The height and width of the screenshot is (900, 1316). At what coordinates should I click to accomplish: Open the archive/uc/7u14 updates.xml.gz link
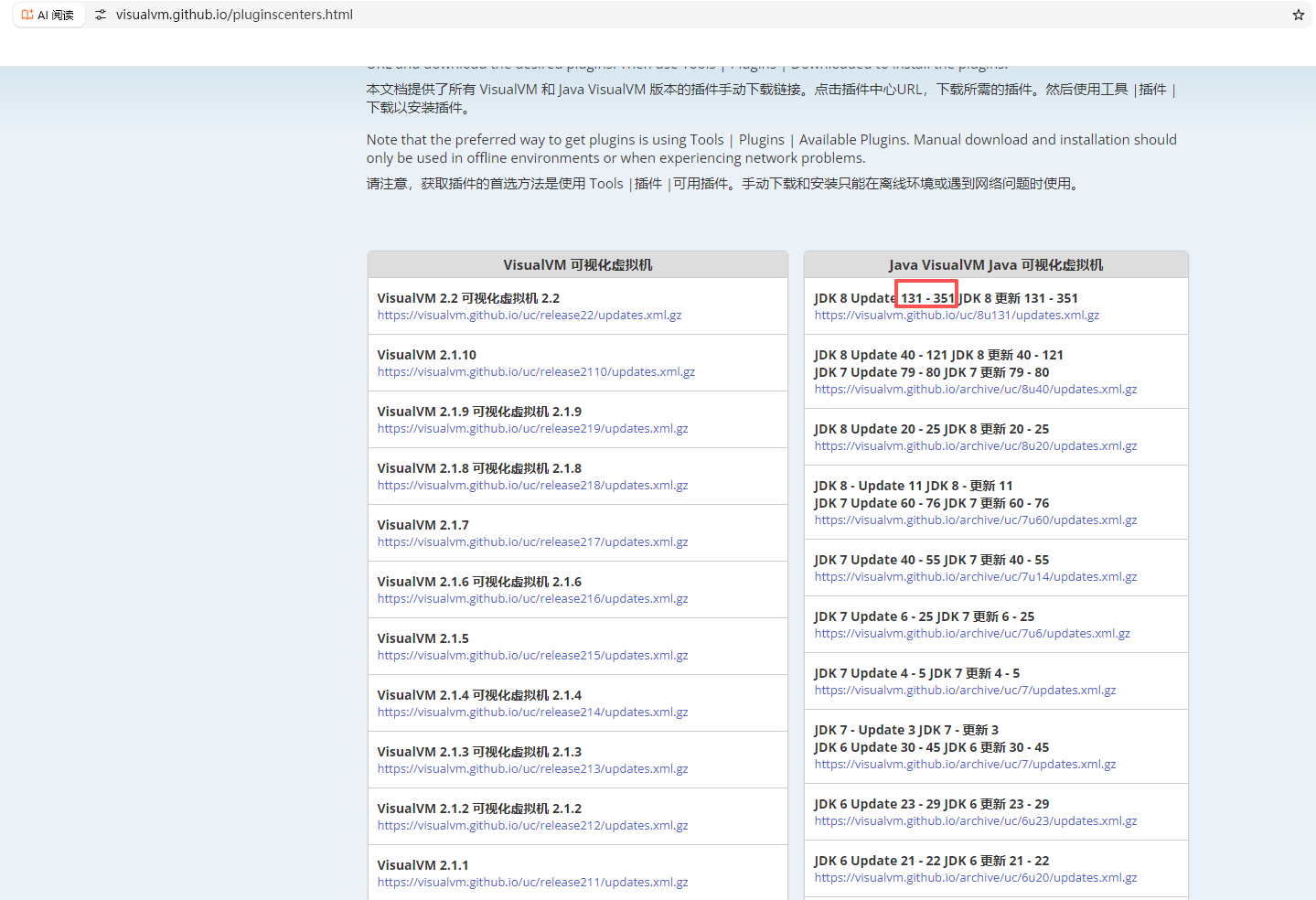pyautogui.click(x=976, y=577)
